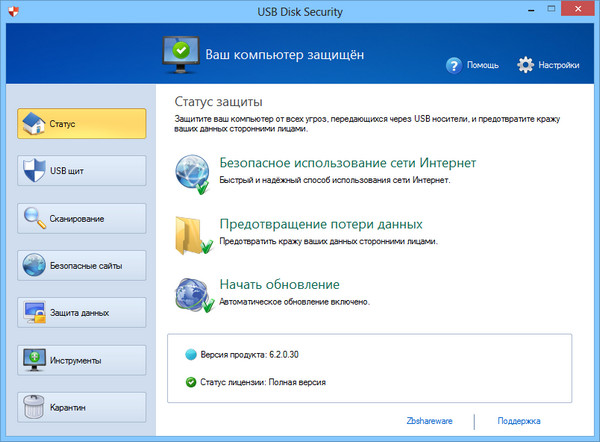Viewport: 600px width, 442px height.
Task: Click the magnifier icon for Сканирование
Action: [33, 218]
